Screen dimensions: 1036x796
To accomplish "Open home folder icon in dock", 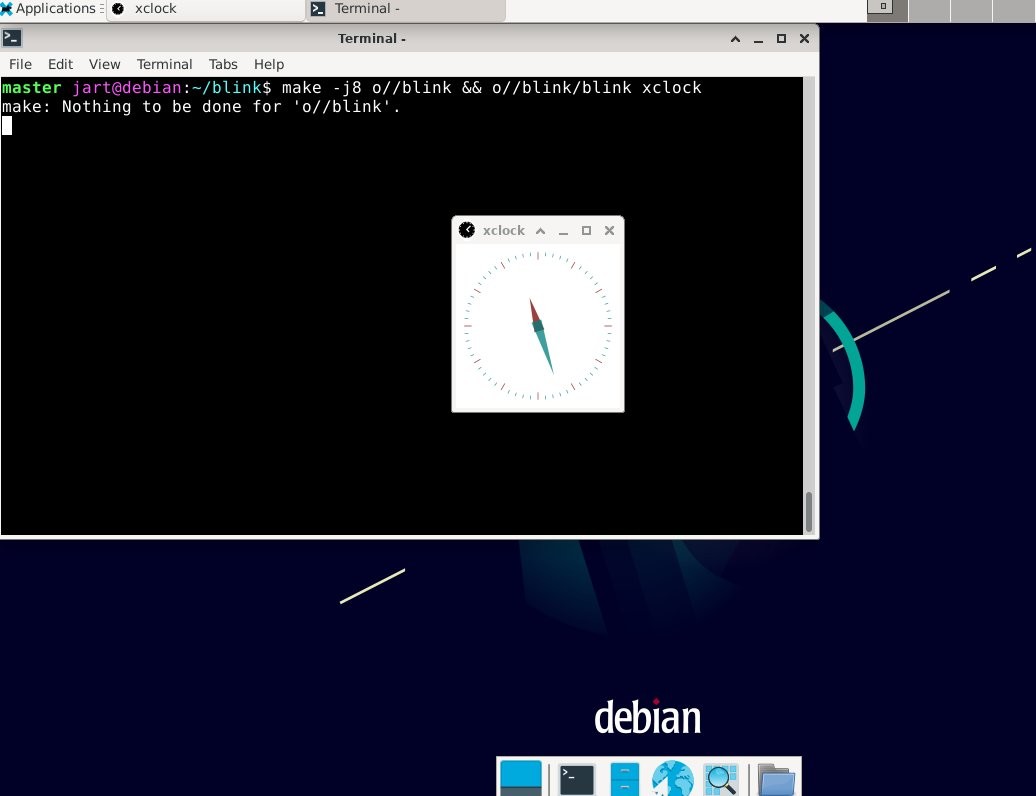I will [776, 780].
